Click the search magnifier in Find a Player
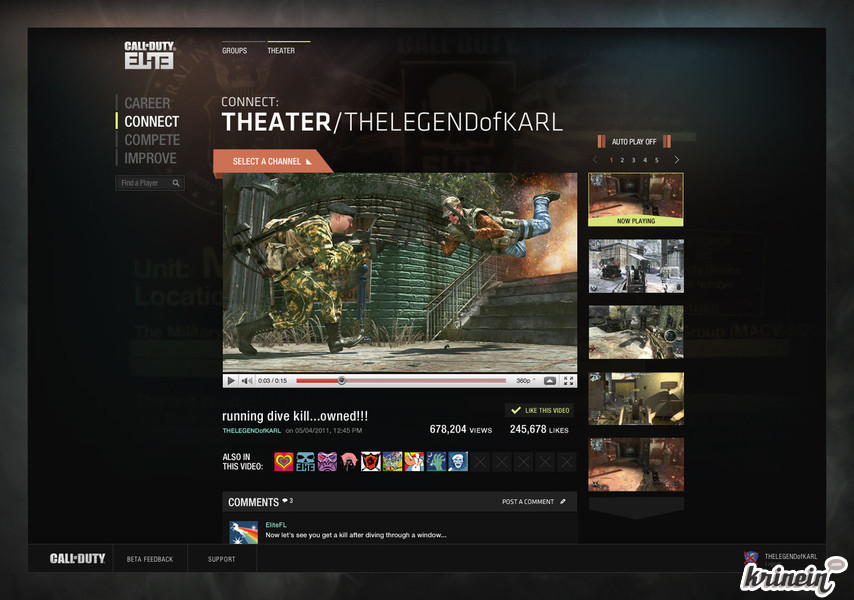This screenshot has height=600, width=854. pyautogui.click(x=176, y=184)
